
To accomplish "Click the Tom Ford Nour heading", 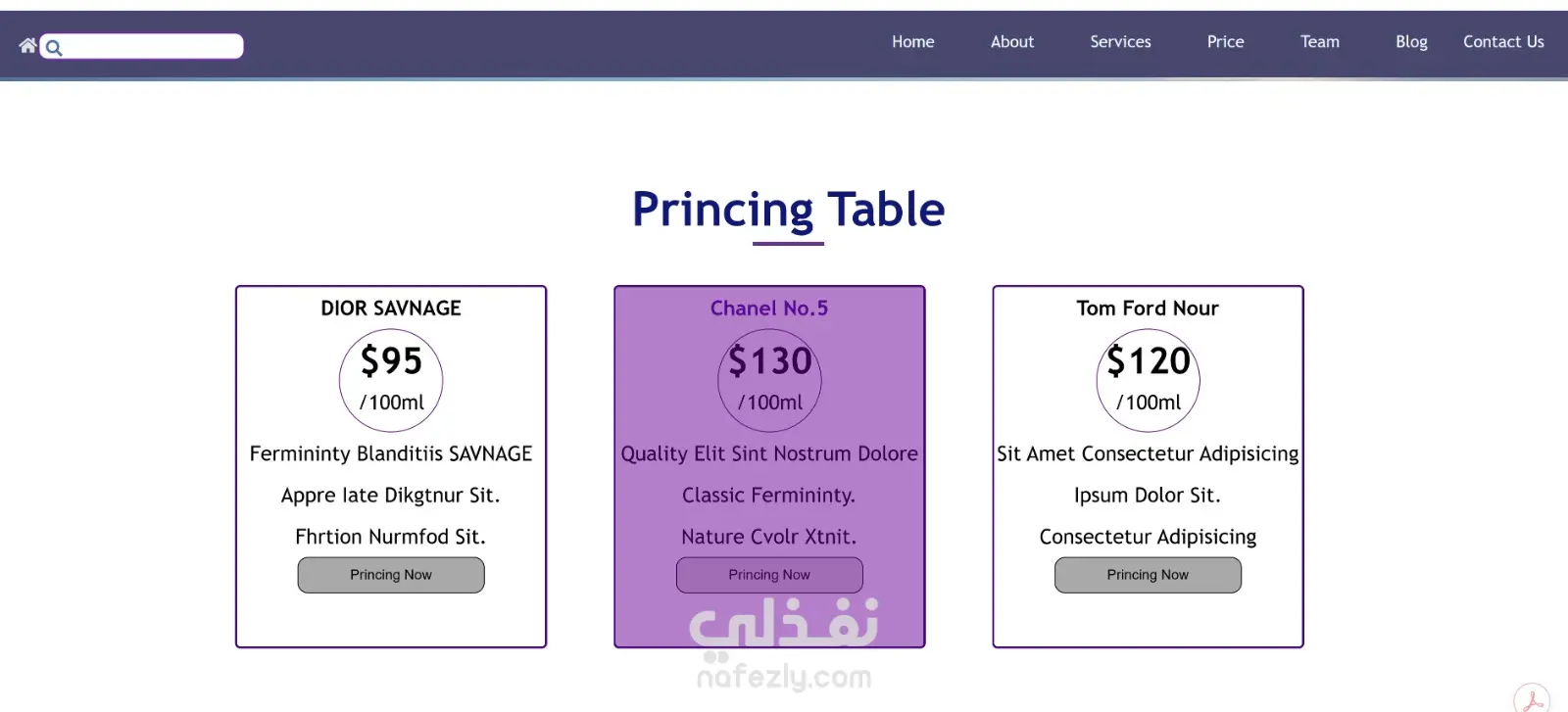I will point(1148,309).
